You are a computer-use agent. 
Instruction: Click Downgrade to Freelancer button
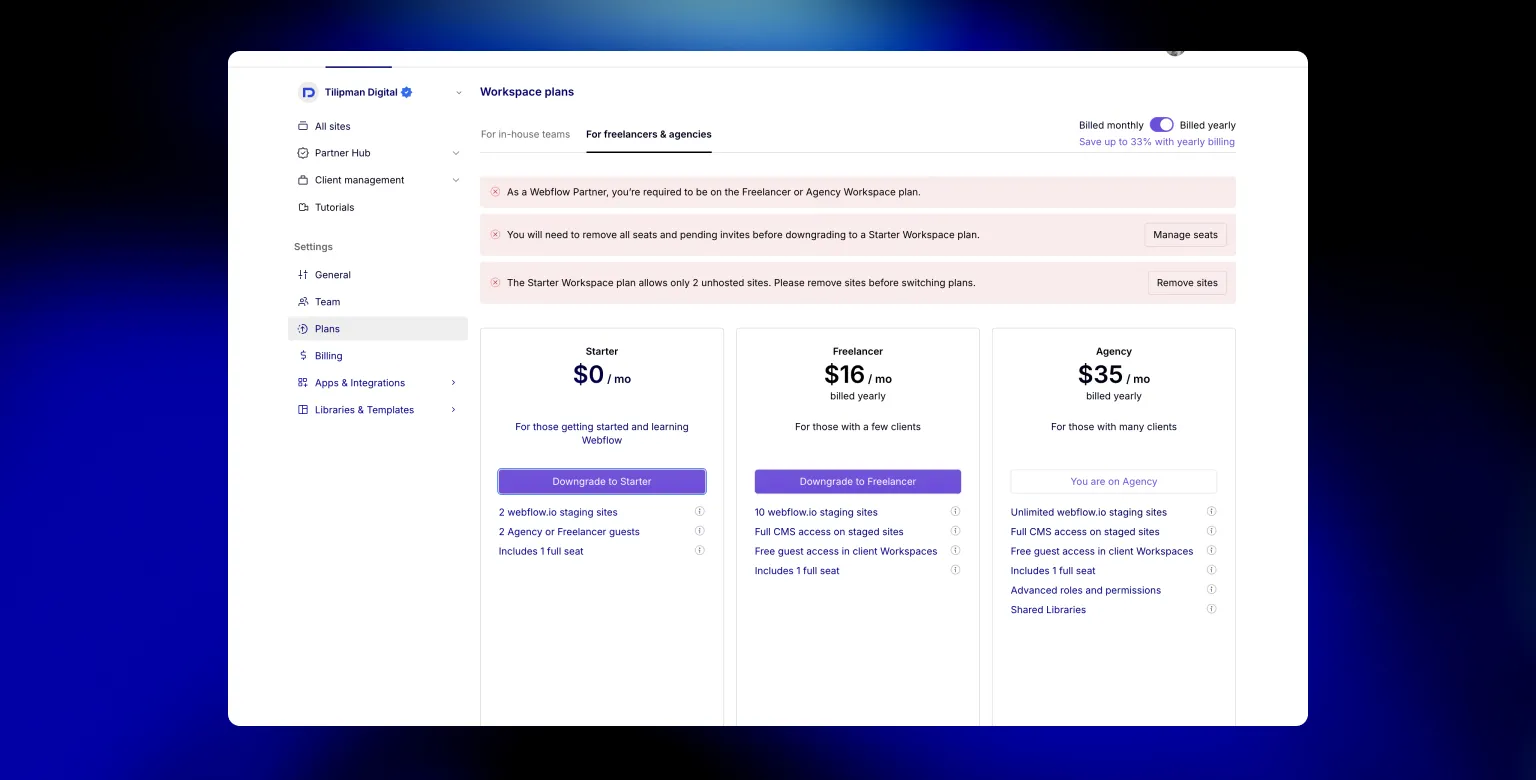click(858, 481)
